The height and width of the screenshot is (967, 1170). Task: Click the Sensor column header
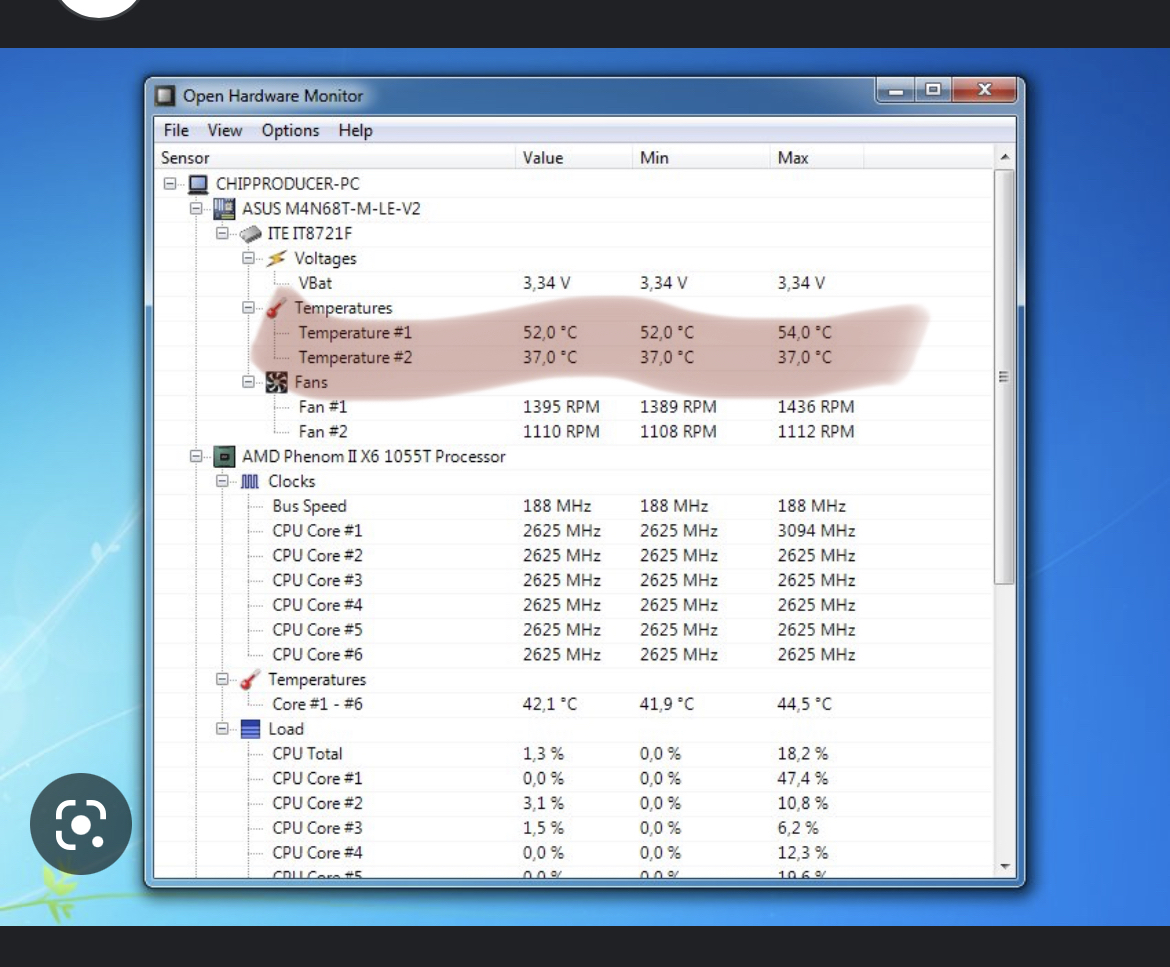[334, 157]
